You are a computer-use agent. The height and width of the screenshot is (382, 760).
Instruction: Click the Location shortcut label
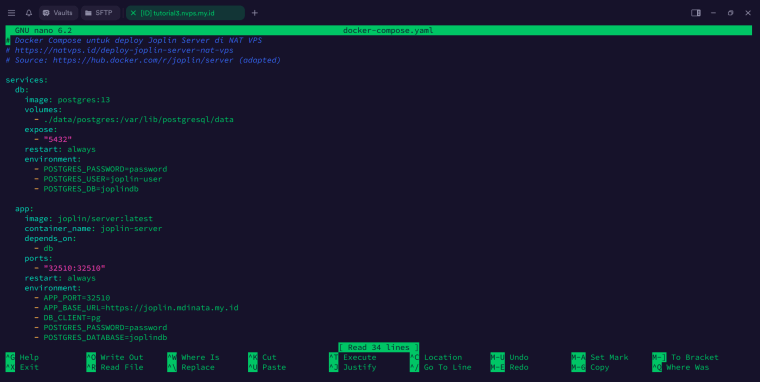(443, 357)
